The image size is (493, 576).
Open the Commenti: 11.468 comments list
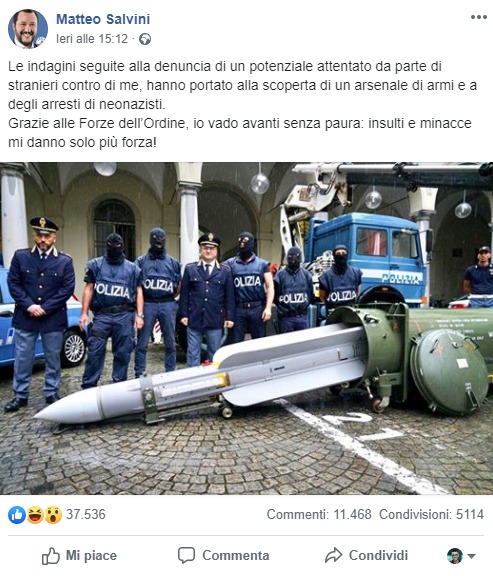(319, 514)
